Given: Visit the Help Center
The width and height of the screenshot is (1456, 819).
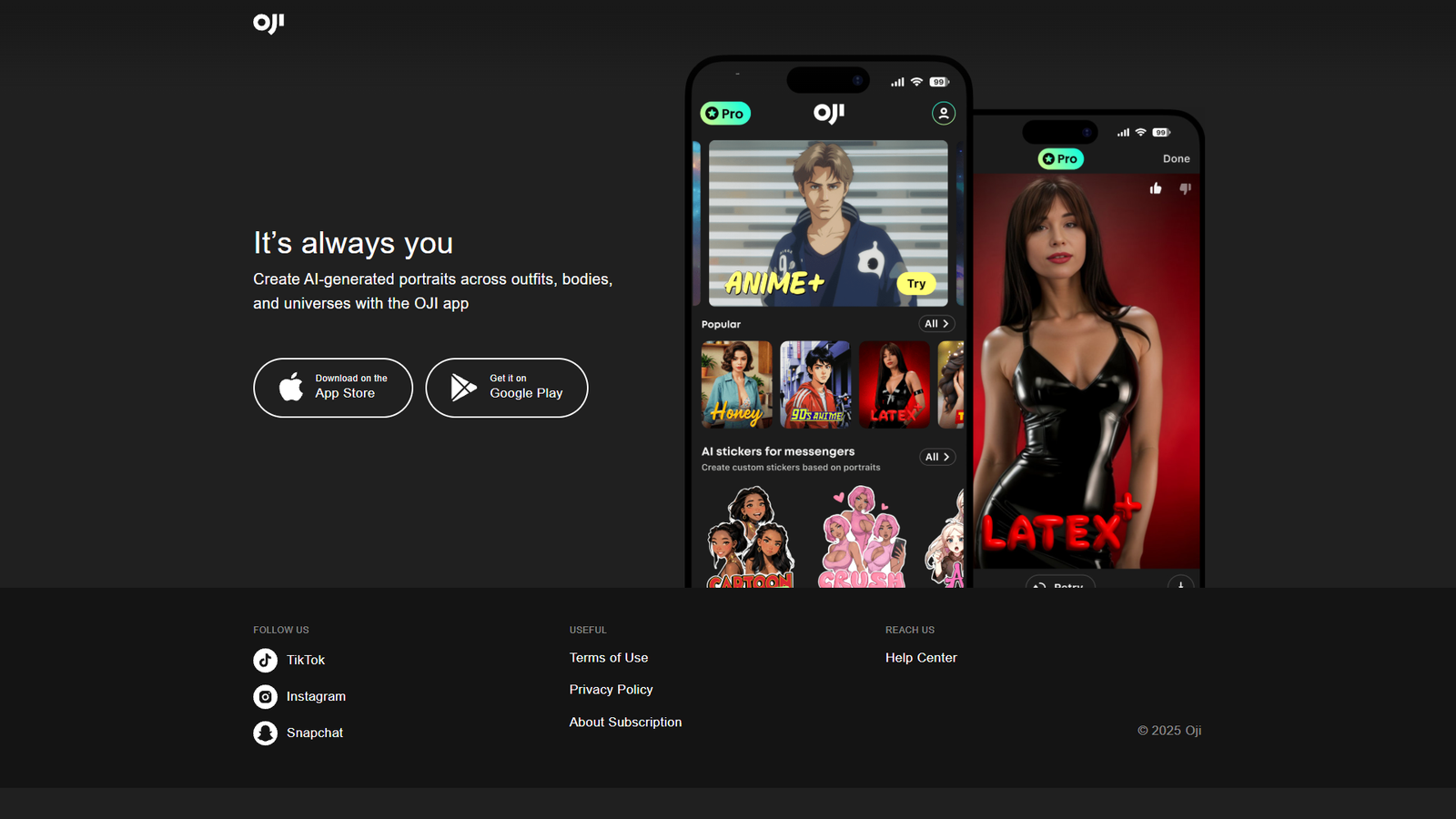Looking at the screenshot, I should tap(921, 658).
